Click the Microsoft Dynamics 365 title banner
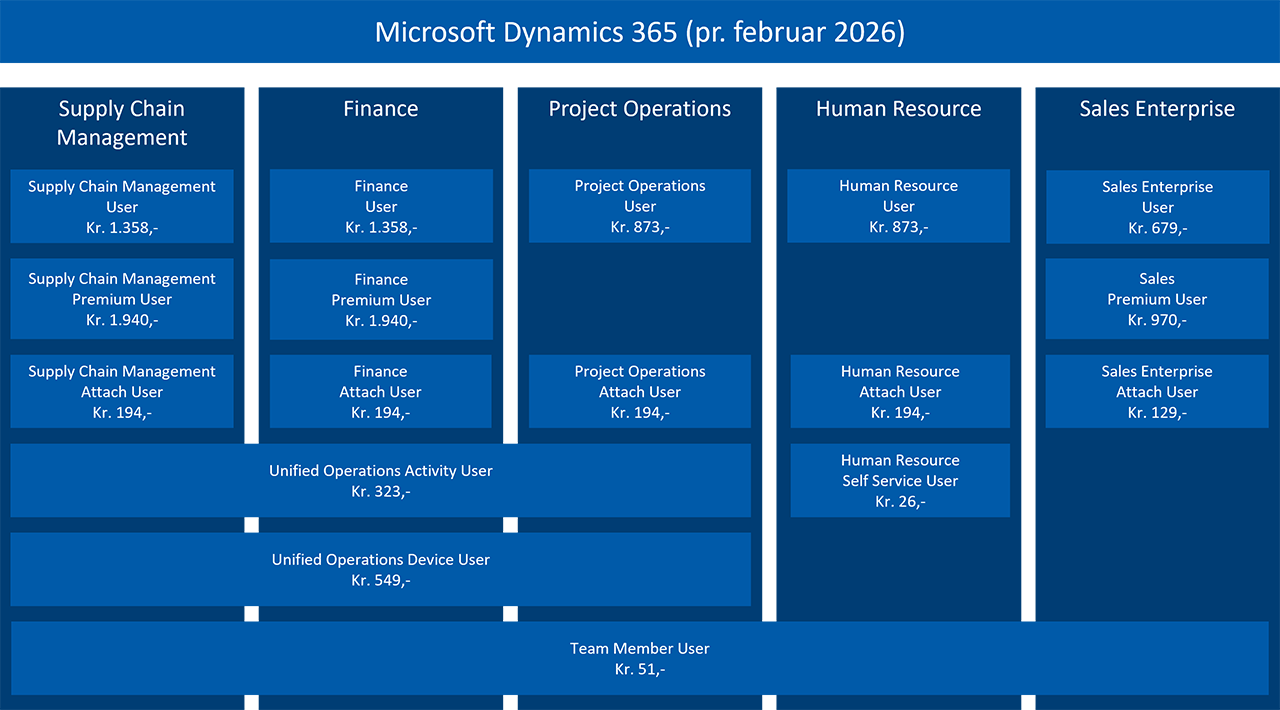Image resolution: width=1280 pixels, height=710 pixels. pos(640,32)
